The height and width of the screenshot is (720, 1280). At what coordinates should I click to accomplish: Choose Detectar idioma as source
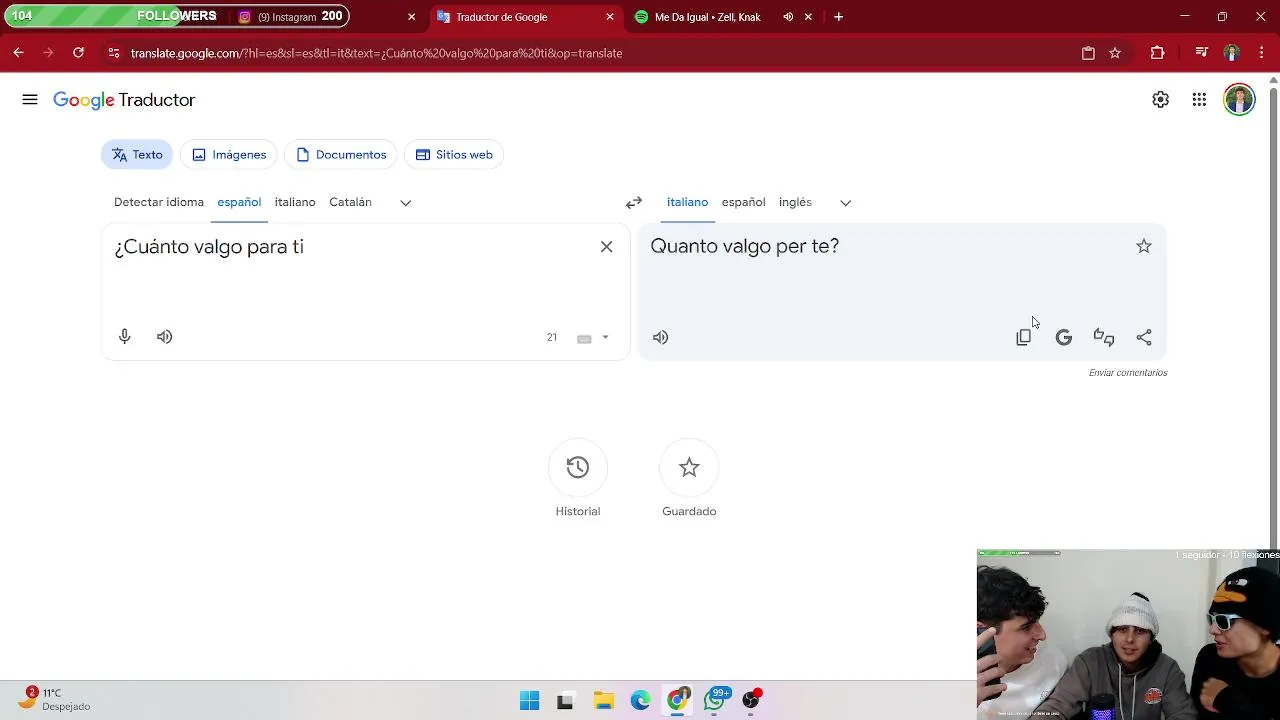pyautogui.click(x=159, y=202)
